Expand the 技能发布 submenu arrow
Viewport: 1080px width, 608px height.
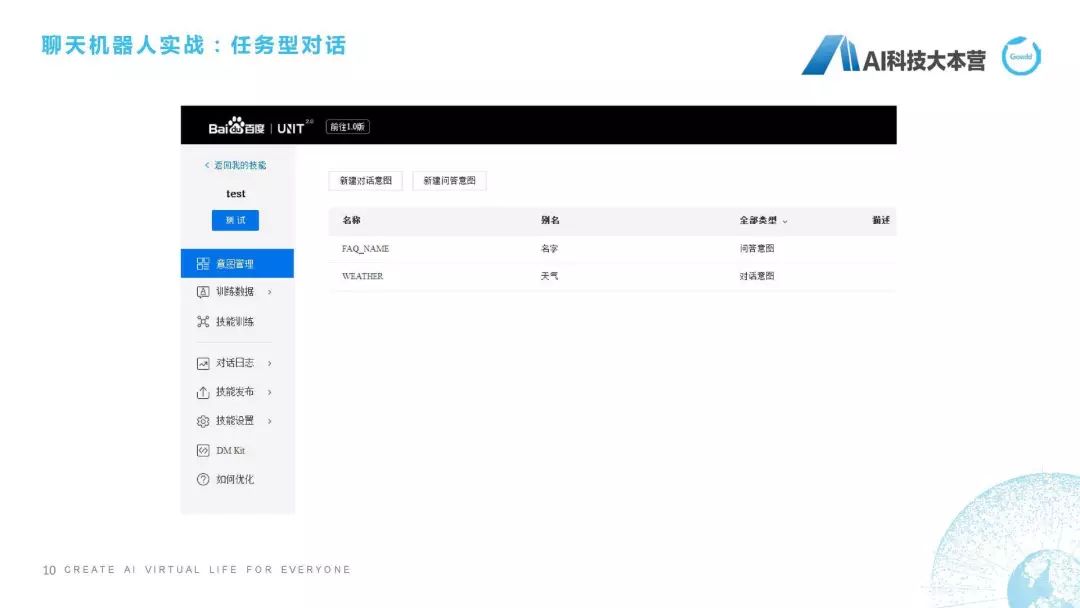[x=269, y=392]
